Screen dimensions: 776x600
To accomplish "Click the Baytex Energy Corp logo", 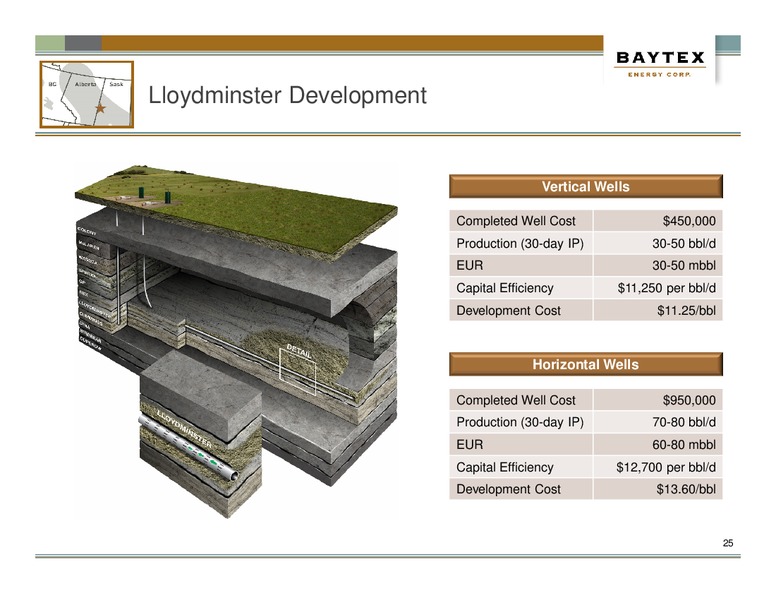I will pyautogui.click(x=660, y=64).
